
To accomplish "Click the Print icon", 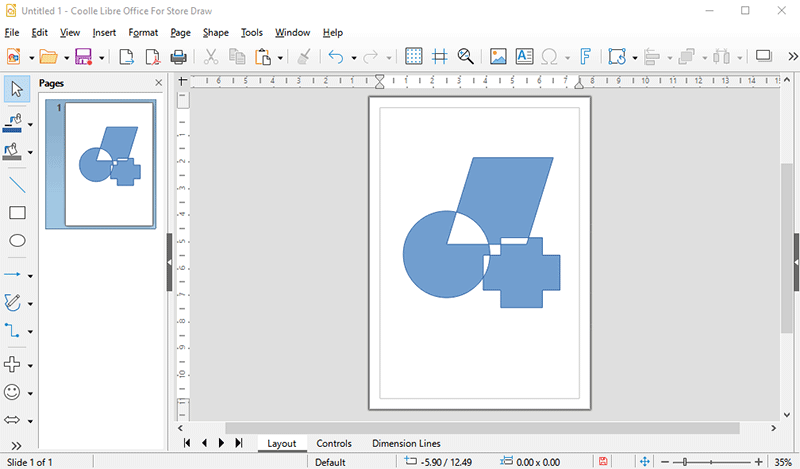I will click(179, 57).
